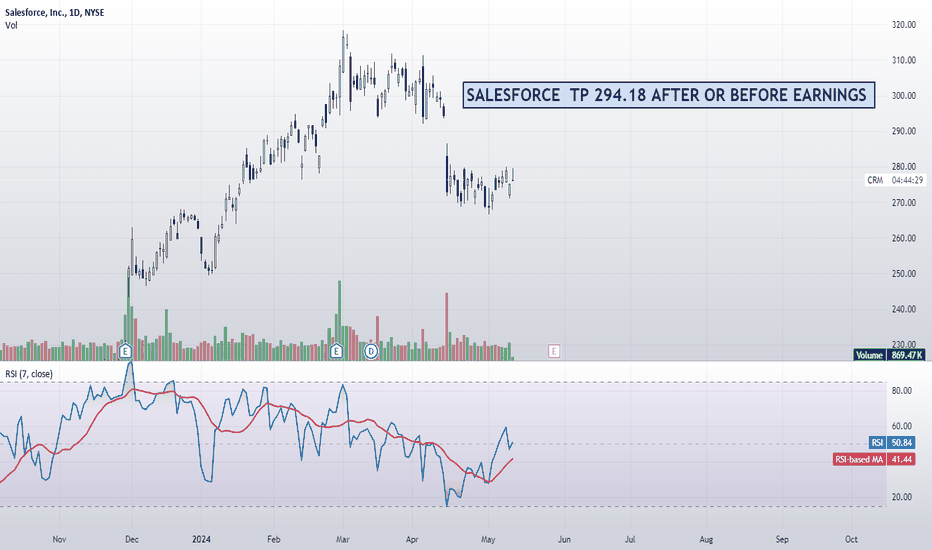Image resolution: width=932 pixels, height=550 pixels.
Task: Click the 280.00 price axis label
Action: 903,167
